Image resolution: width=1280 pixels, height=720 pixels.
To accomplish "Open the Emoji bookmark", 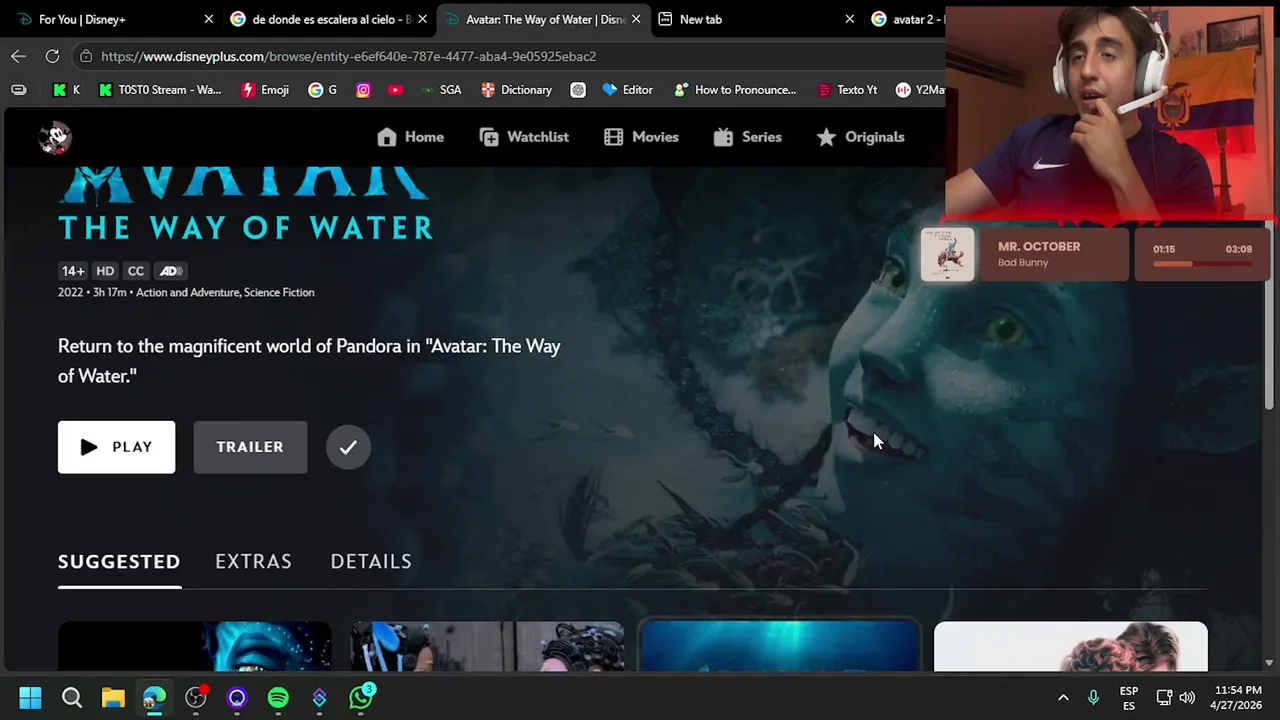I will coord(265,90).
